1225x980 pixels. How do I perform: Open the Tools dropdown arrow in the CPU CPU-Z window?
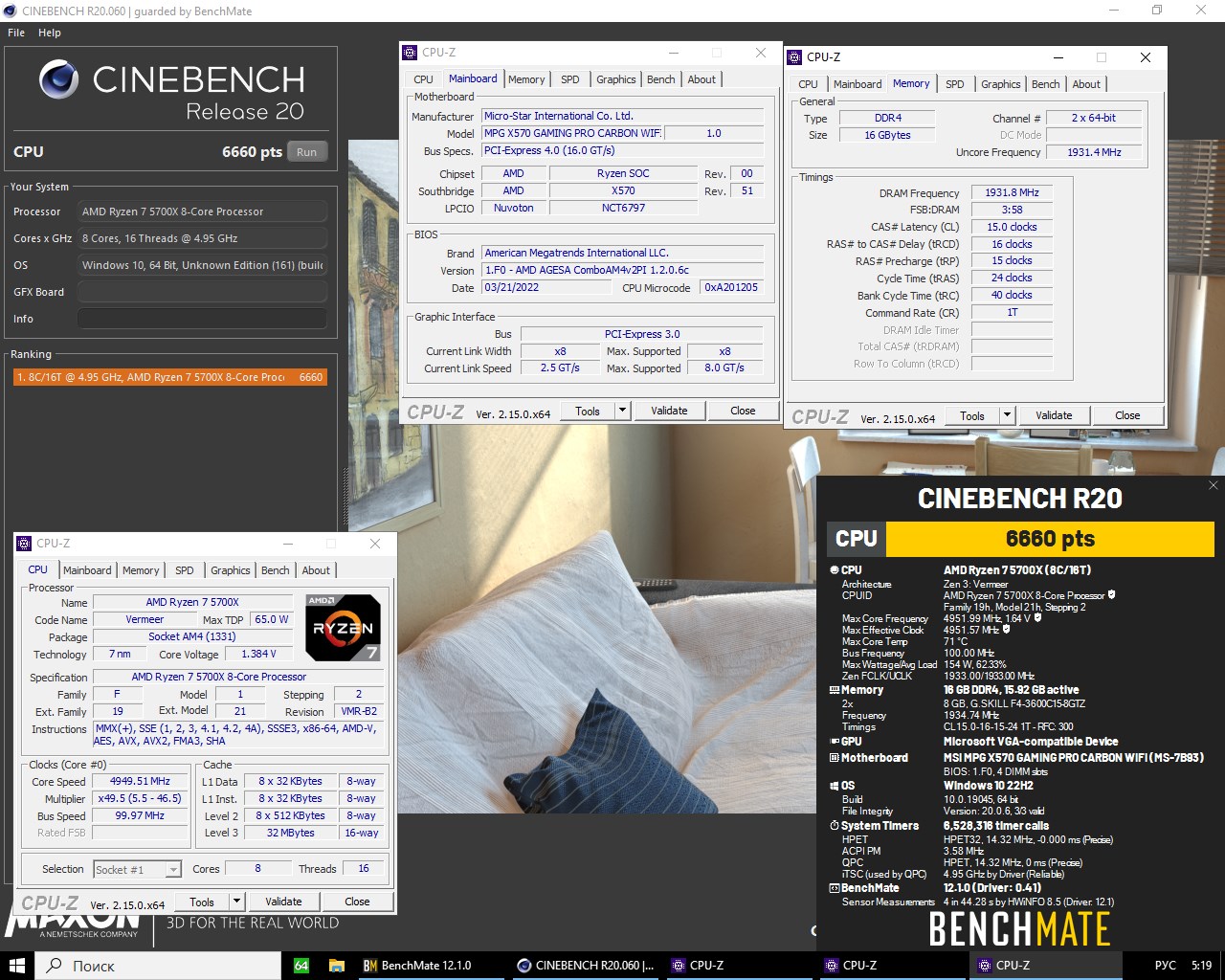tap(236, 902)
